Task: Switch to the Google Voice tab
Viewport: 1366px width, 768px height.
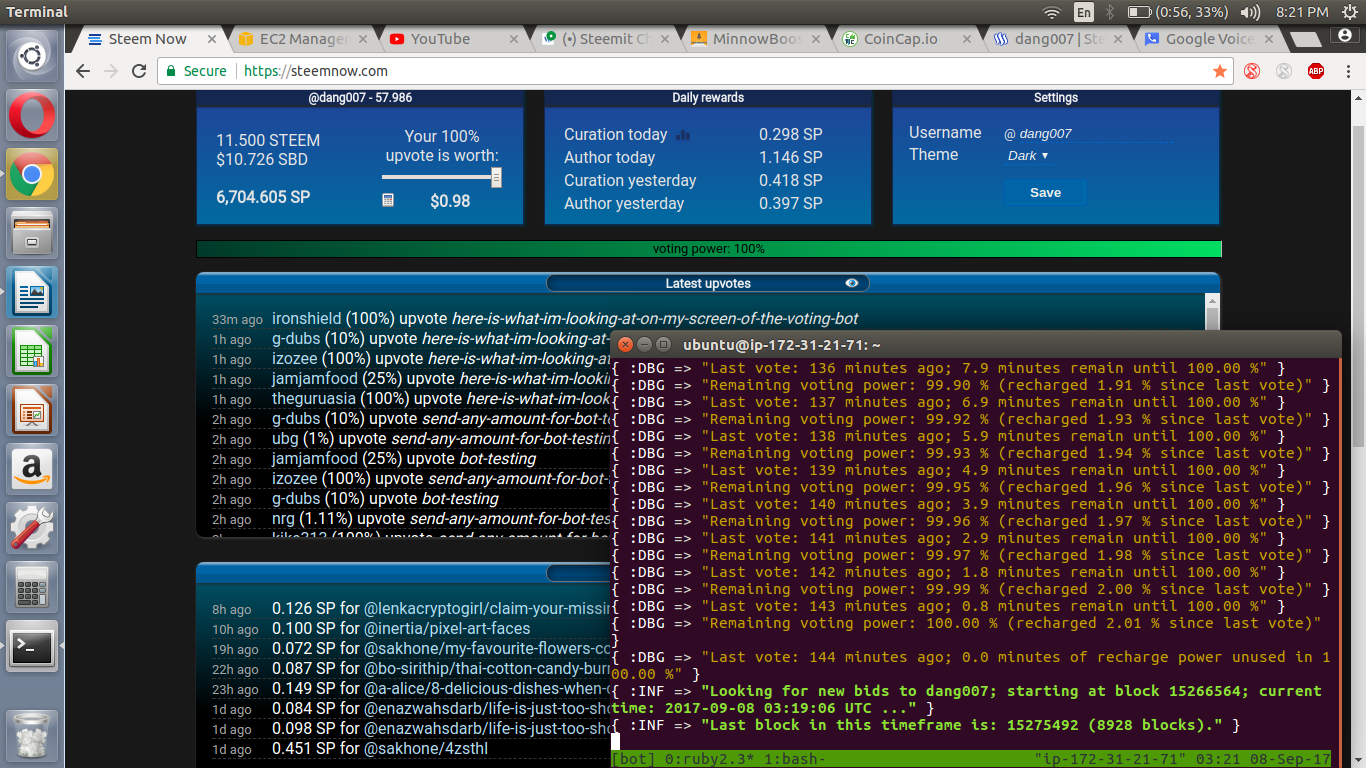Action: pyautogui.click(x=1210, y=39)
